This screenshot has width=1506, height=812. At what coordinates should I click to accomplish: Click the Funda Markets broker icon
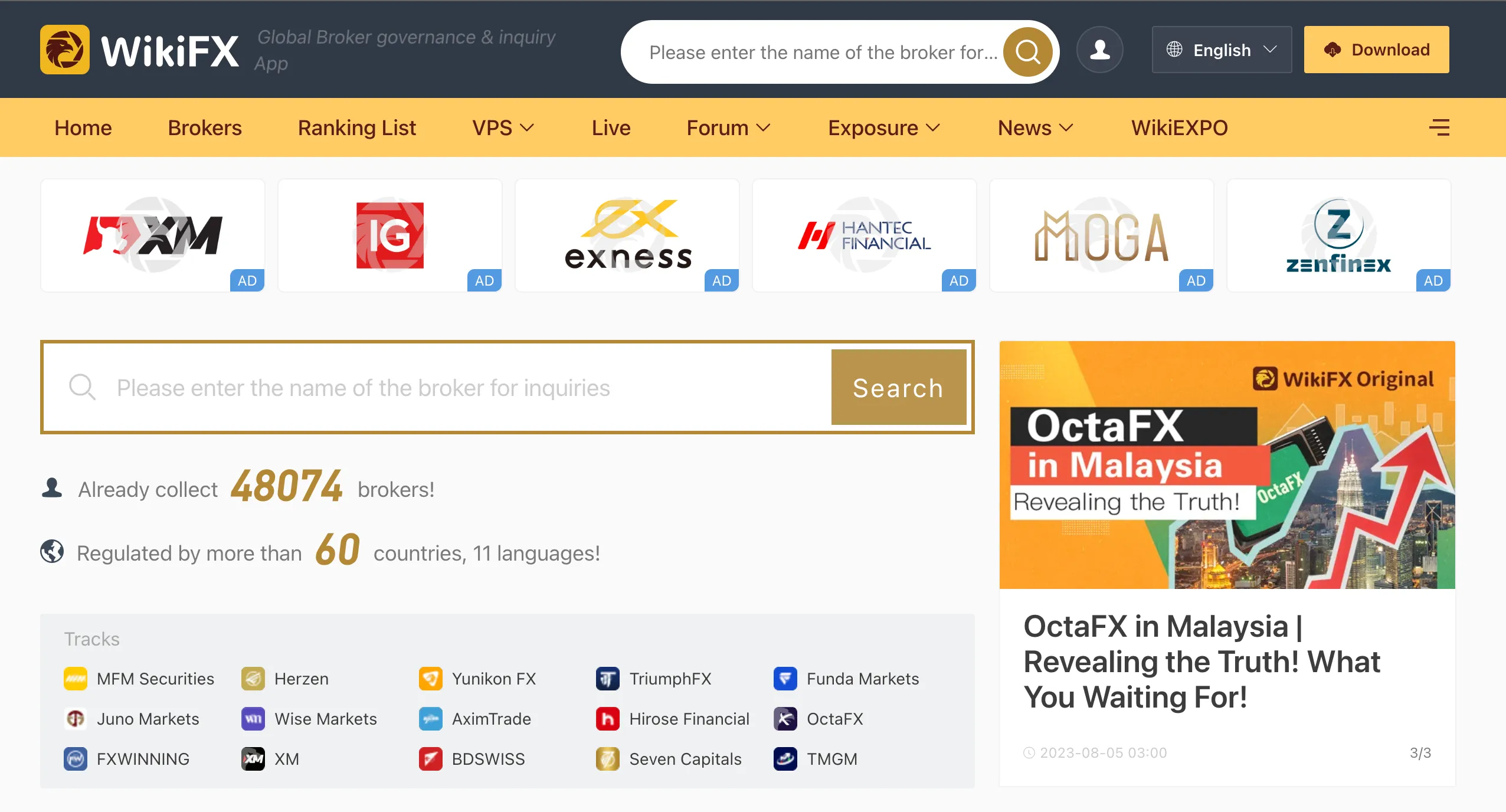tap(785, 679)
